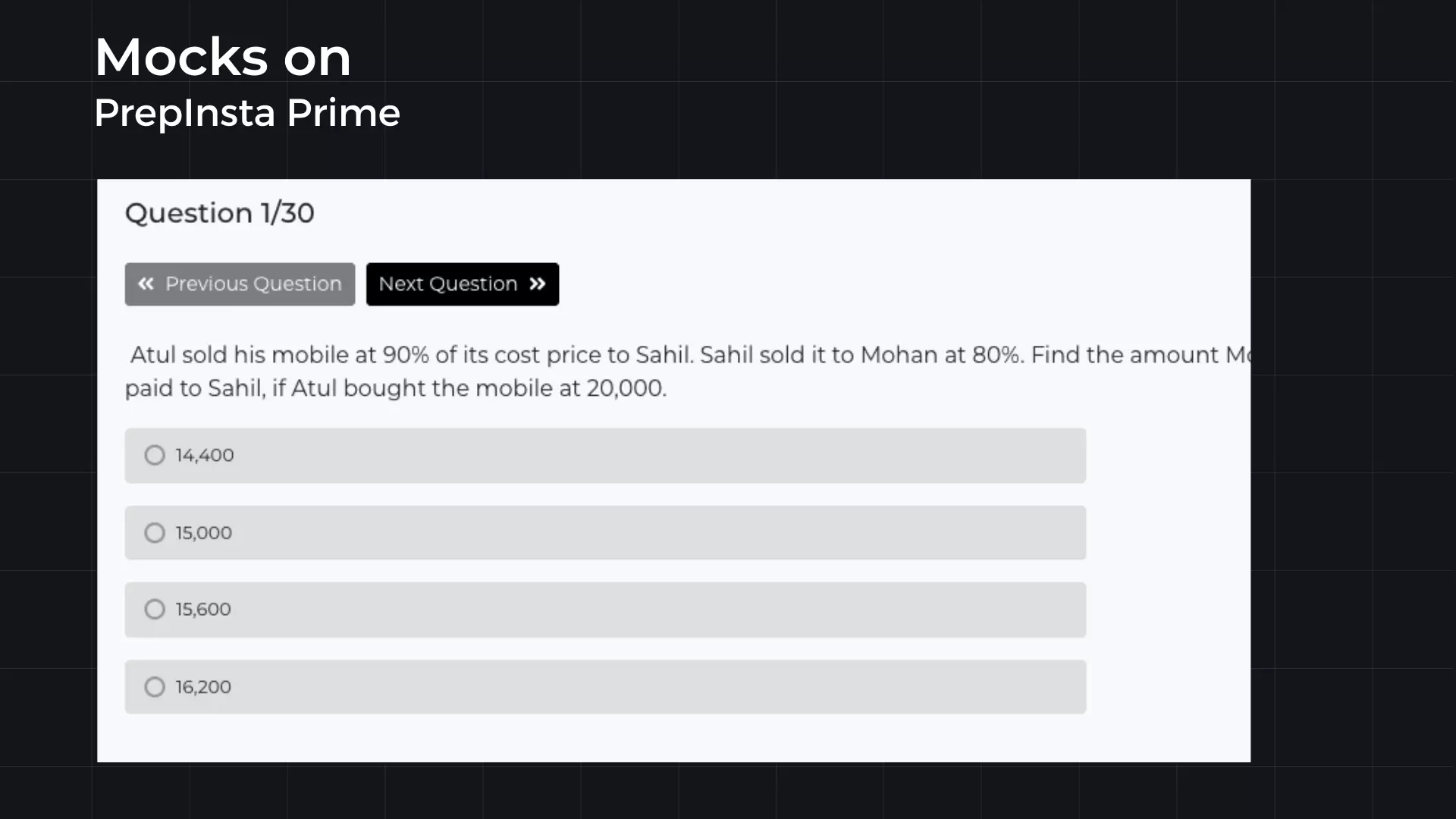Click the 'PrepInsta Prime' subtitle
This screenshot has width=1456, height=819.
pyautogui.click(x=246, y=113)
